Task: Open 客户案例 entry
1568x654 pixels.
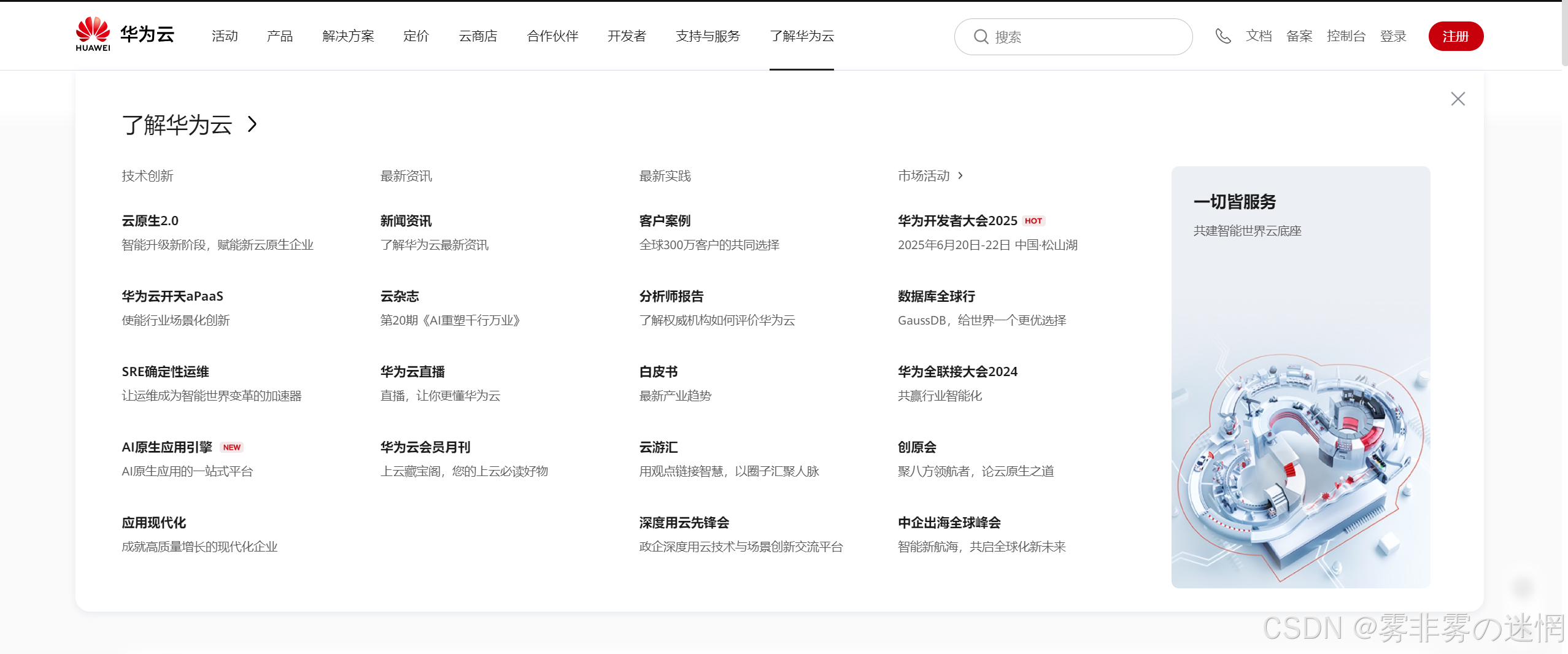Action: click(665, 220)
